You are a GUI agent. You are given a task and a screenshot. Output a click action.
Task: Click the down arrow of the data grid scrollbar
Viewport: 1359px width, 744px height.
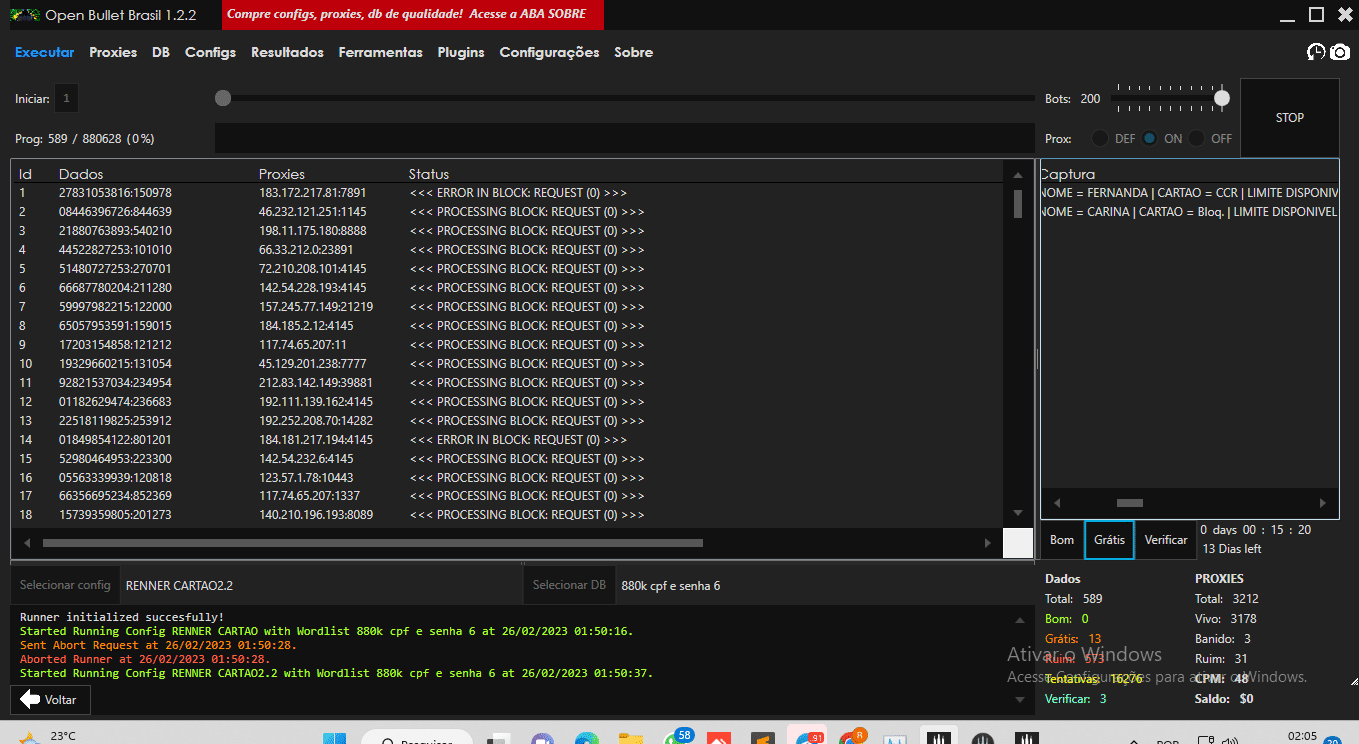tap(1018, 513)
